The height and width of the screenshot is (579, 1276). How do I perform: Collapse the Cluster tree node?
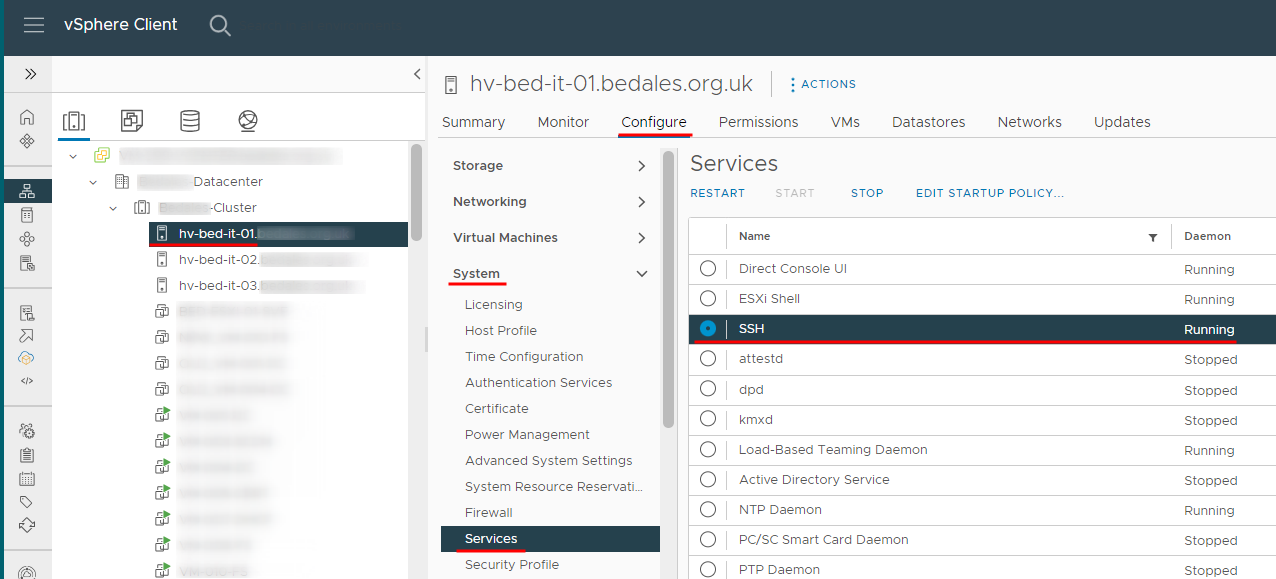coord(113,208)
